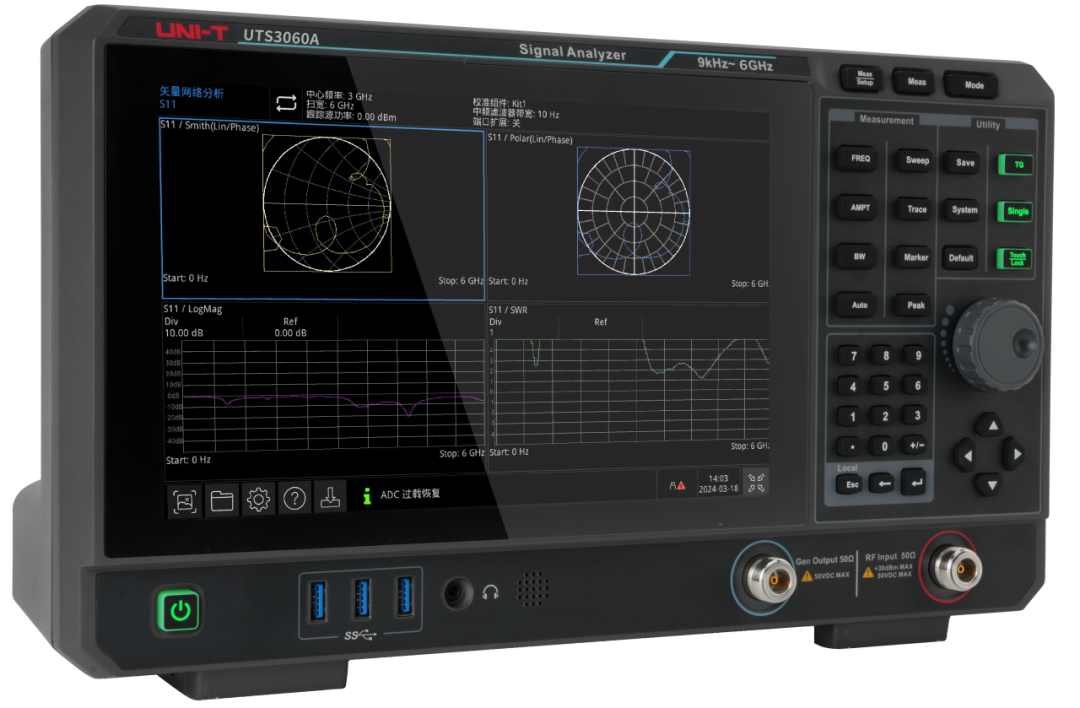The width and height of the screenshot is (1080, 708).
Task: Tap the LogMag Div 10.00 dB value
Action: tap(183, 333)
